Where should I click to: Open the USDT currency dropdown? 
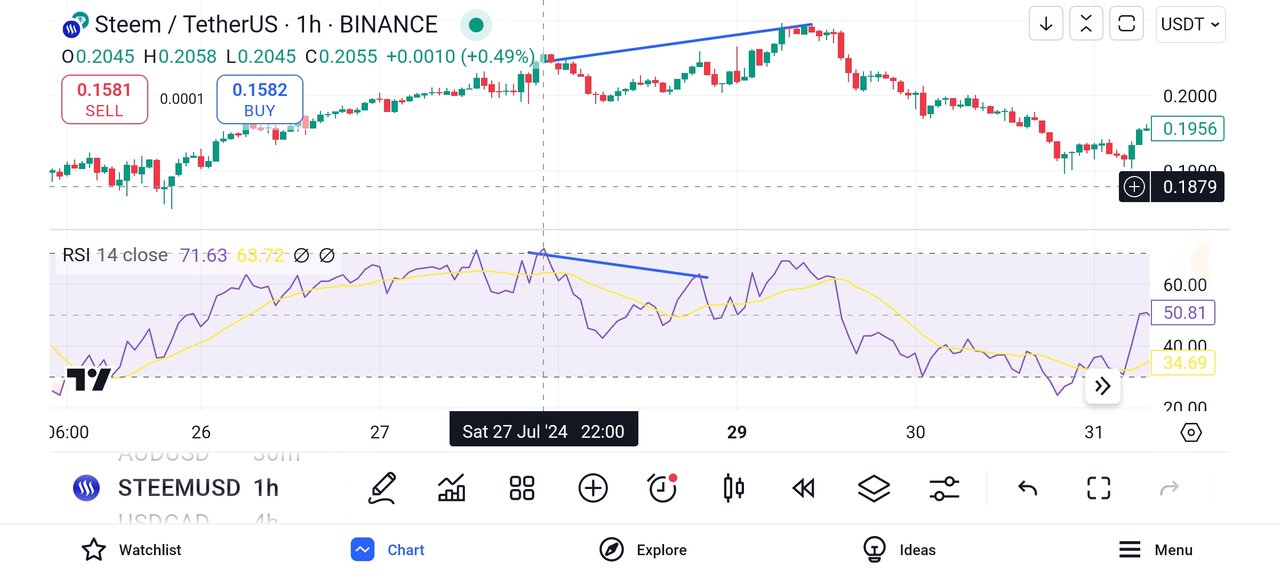point(1190,24)
